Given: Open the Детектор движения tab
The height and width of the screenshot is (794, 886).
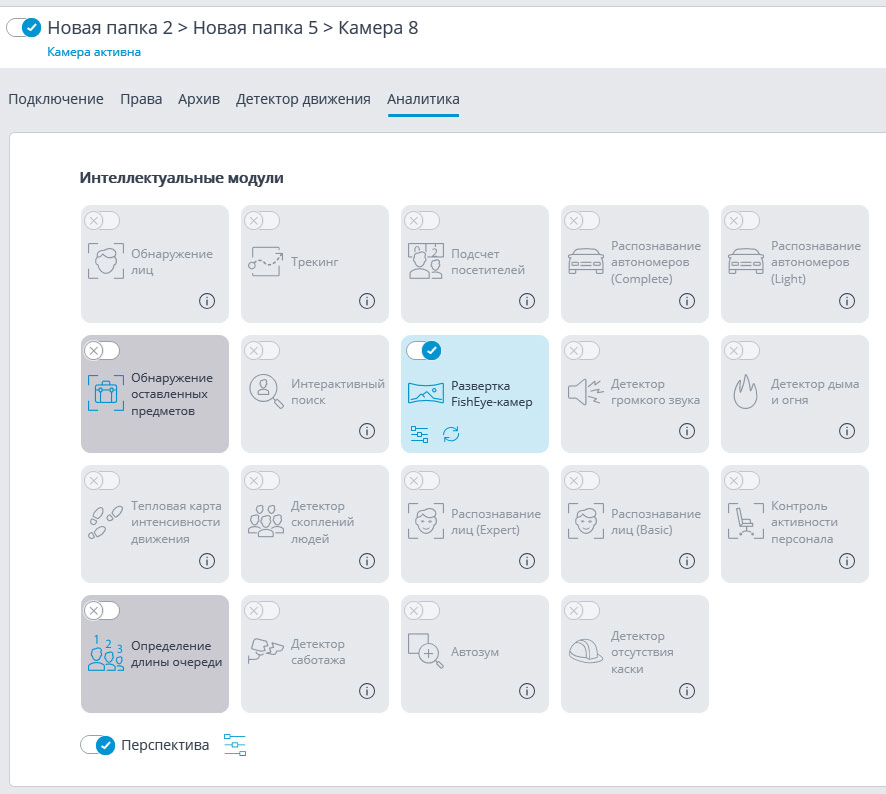Looking at the screenshot, I should pos(303,99).
